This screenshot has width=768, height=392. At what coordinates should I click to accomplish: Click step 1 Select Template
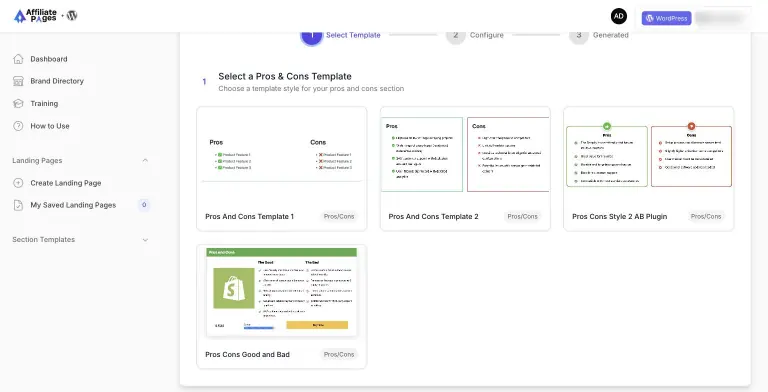click(341, 35)
